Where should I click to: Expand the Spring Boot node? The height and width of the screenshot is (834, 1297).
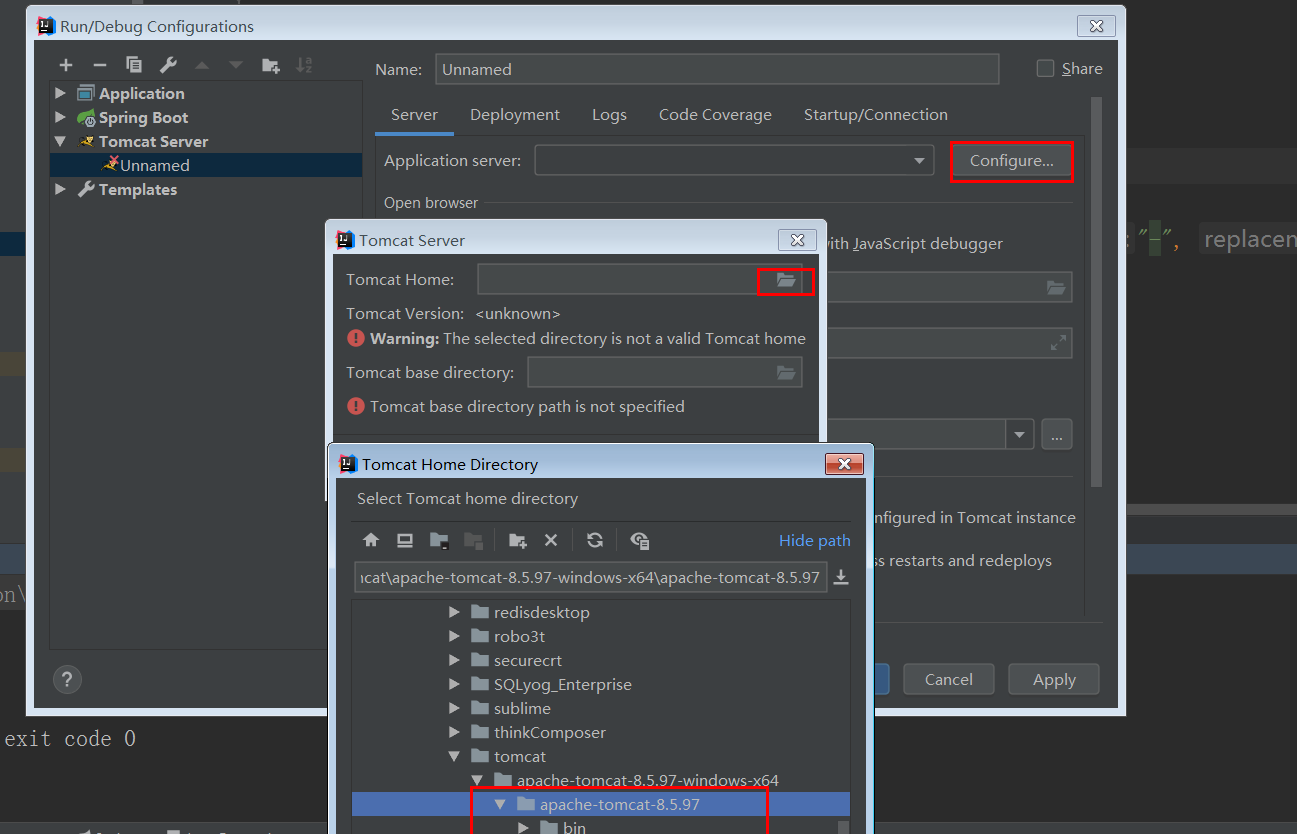click(61, 117)
